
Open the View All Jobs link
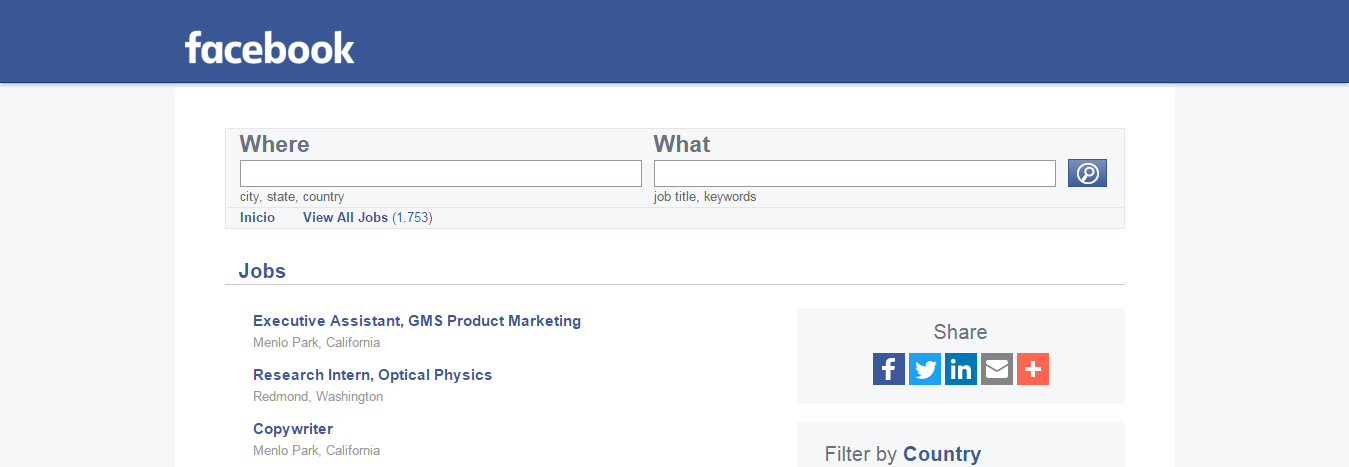coord(345,217)
